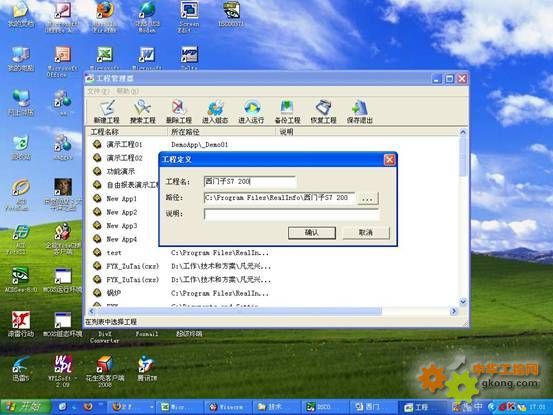Open the WPLSoft 2.09 desktop shortcut
Screen dimensions: 553x415
[63, 370]
